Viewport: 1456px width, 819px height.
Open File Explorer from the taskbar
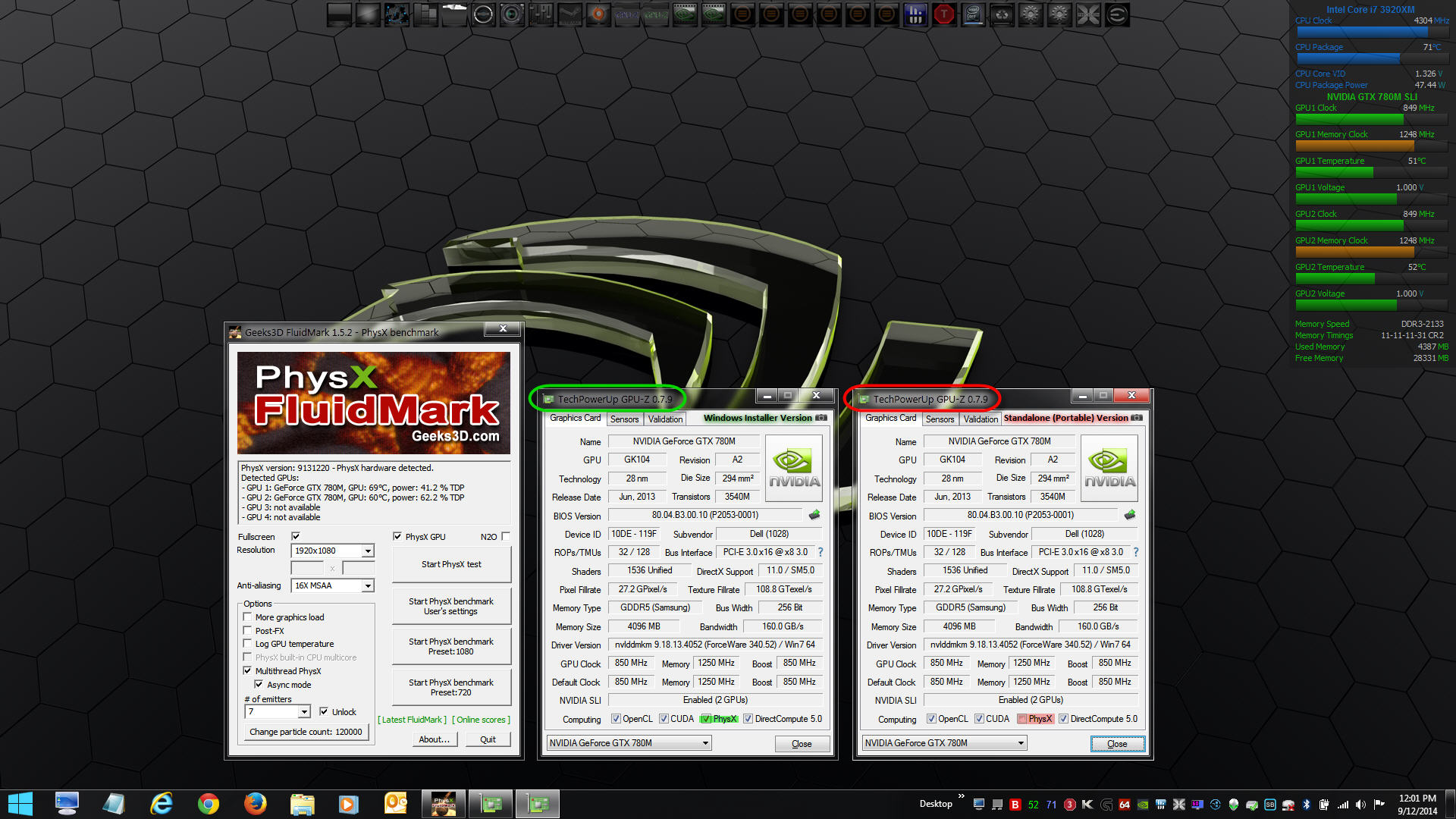click(x=302, y=804)
